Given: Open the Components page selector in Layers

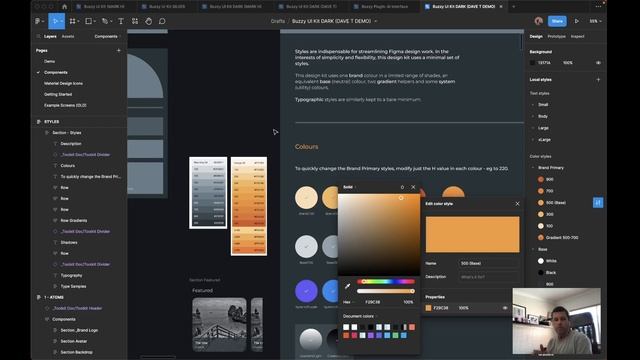Looking at the screenshot, I should (108, 36).
